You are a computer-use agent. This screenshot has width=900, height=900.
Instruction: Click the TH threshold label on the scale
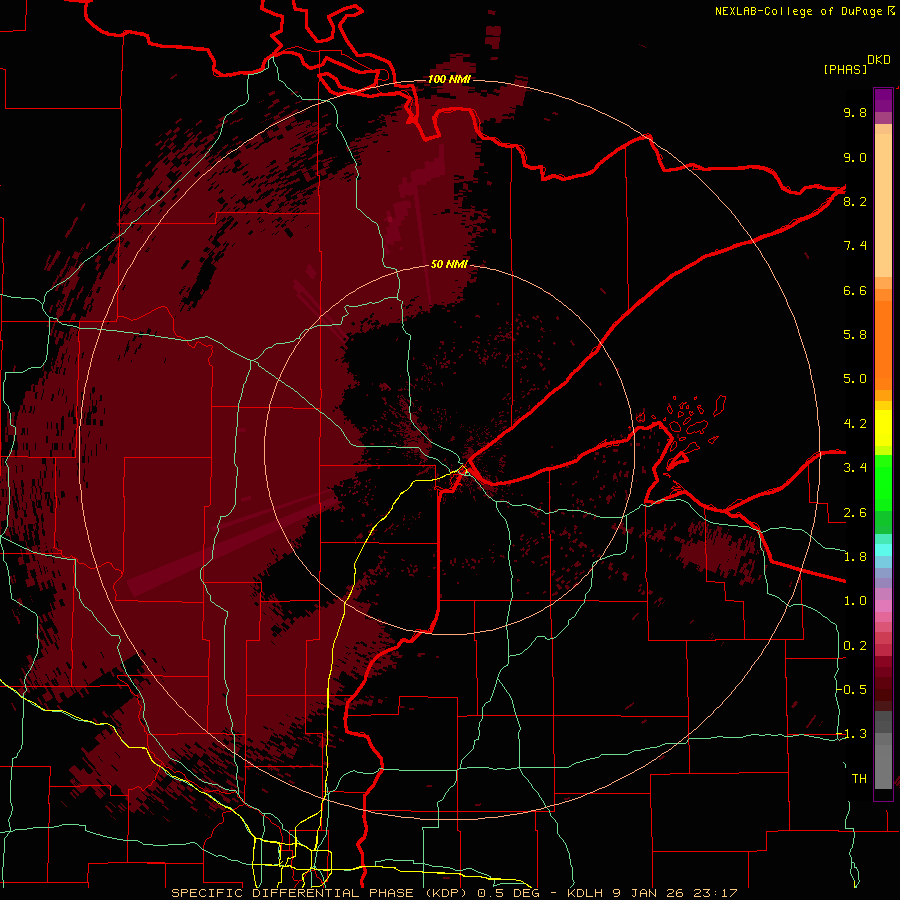(859, 779)
